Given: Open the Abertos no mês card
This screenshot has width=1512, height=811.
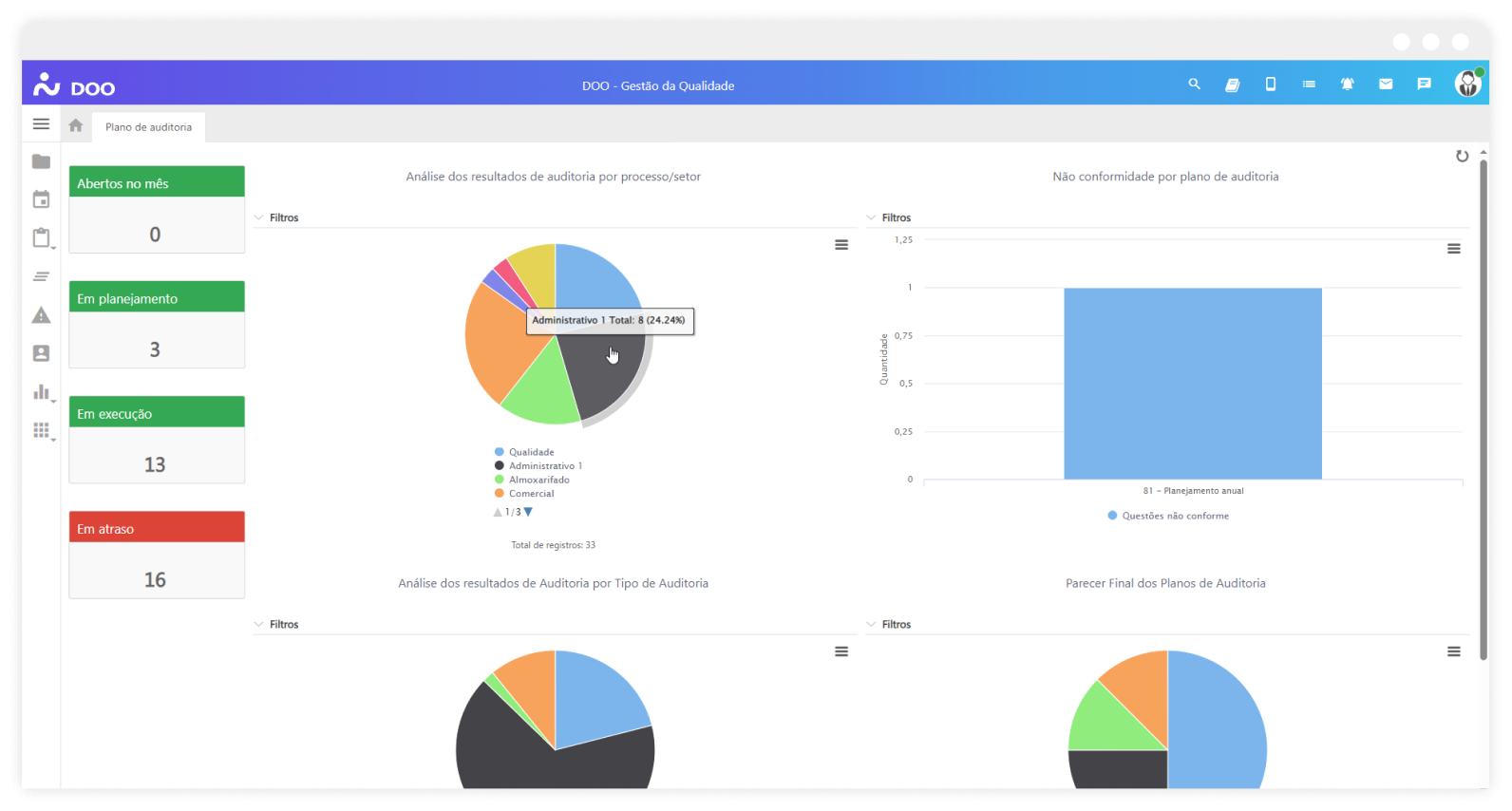Looking at the screenshot, I should (157, 209).
